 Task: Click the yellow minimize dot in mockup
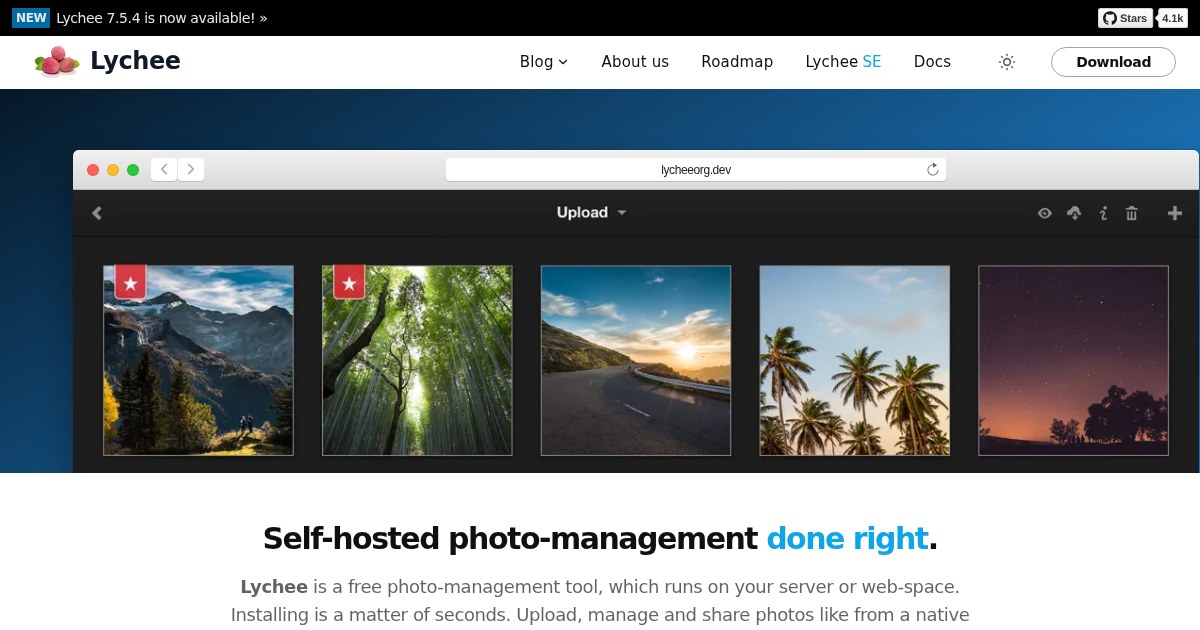coord(113,170)
